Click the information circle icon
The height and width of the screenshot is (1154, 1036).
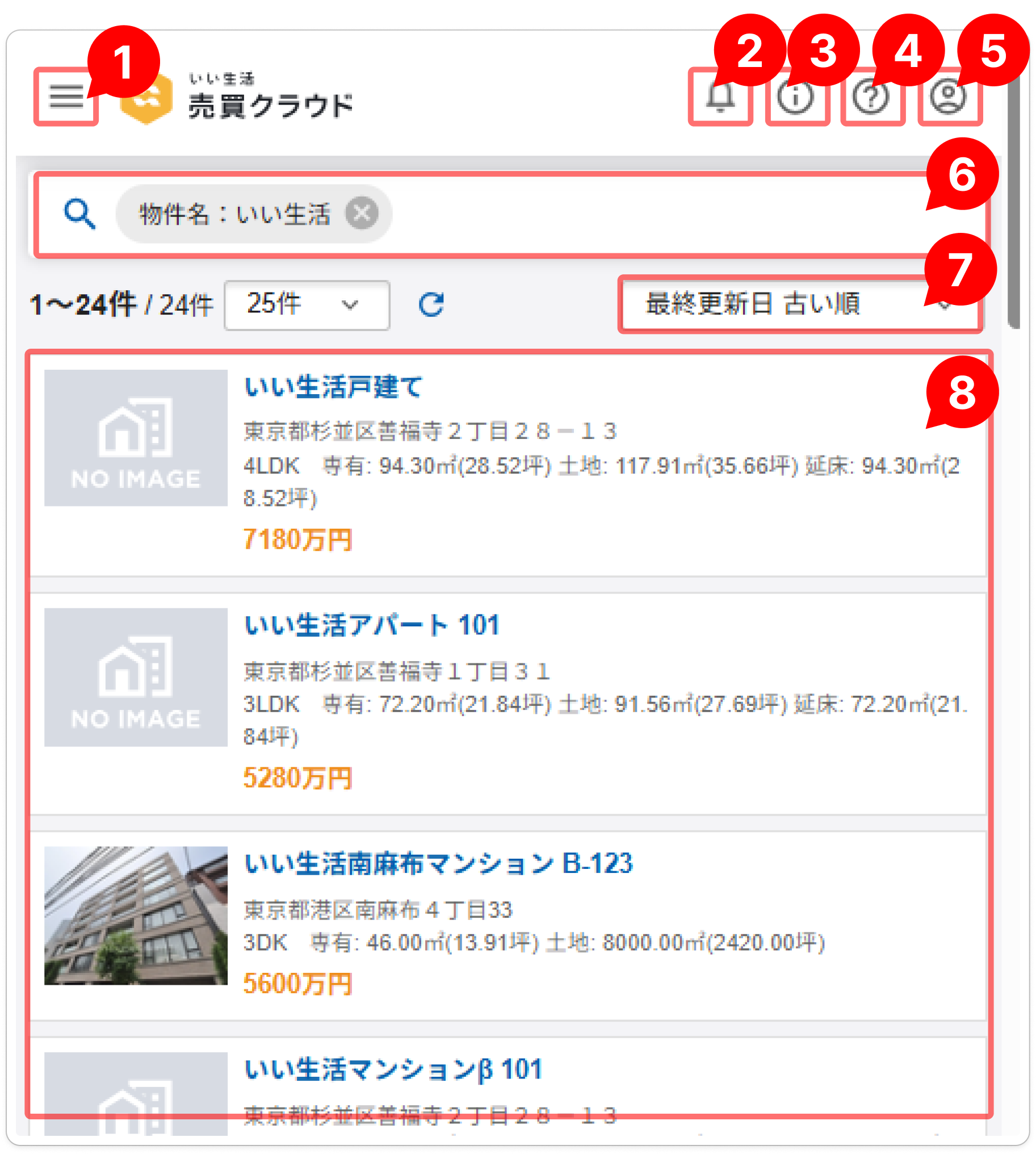tap(796, 97)
